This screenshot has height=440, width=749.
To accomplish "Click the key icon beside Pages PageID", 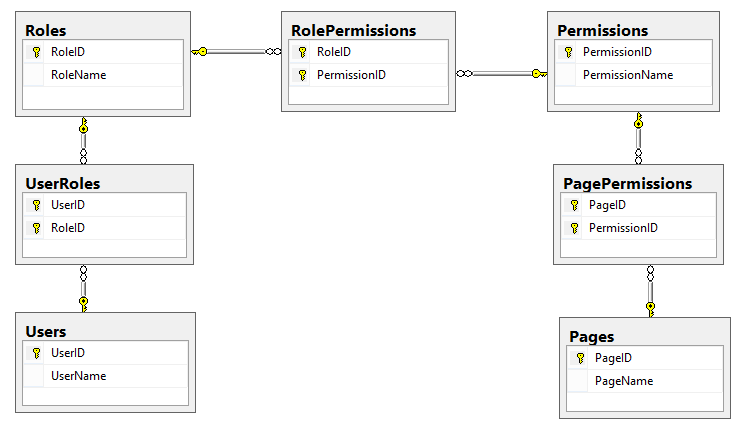I will coord(580,358).
